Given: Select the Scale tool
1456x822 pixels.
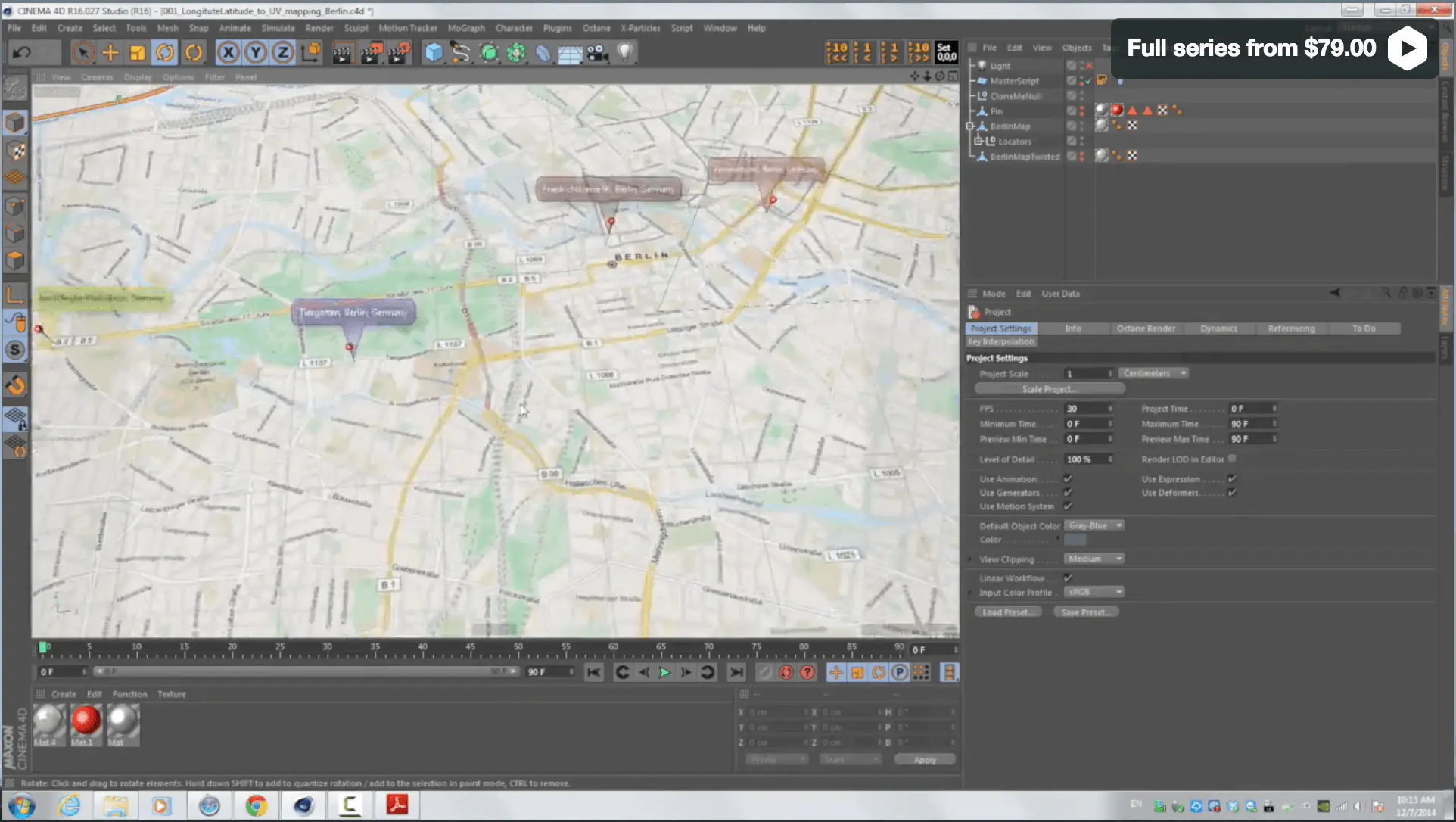Looking at the screenshot, I should [137, 52].
